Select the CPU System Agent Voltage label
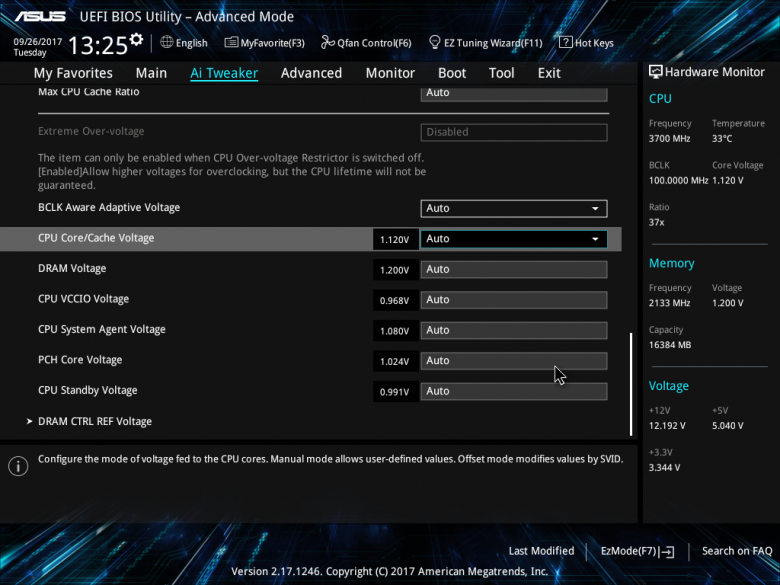 click(x=102, y=329)
